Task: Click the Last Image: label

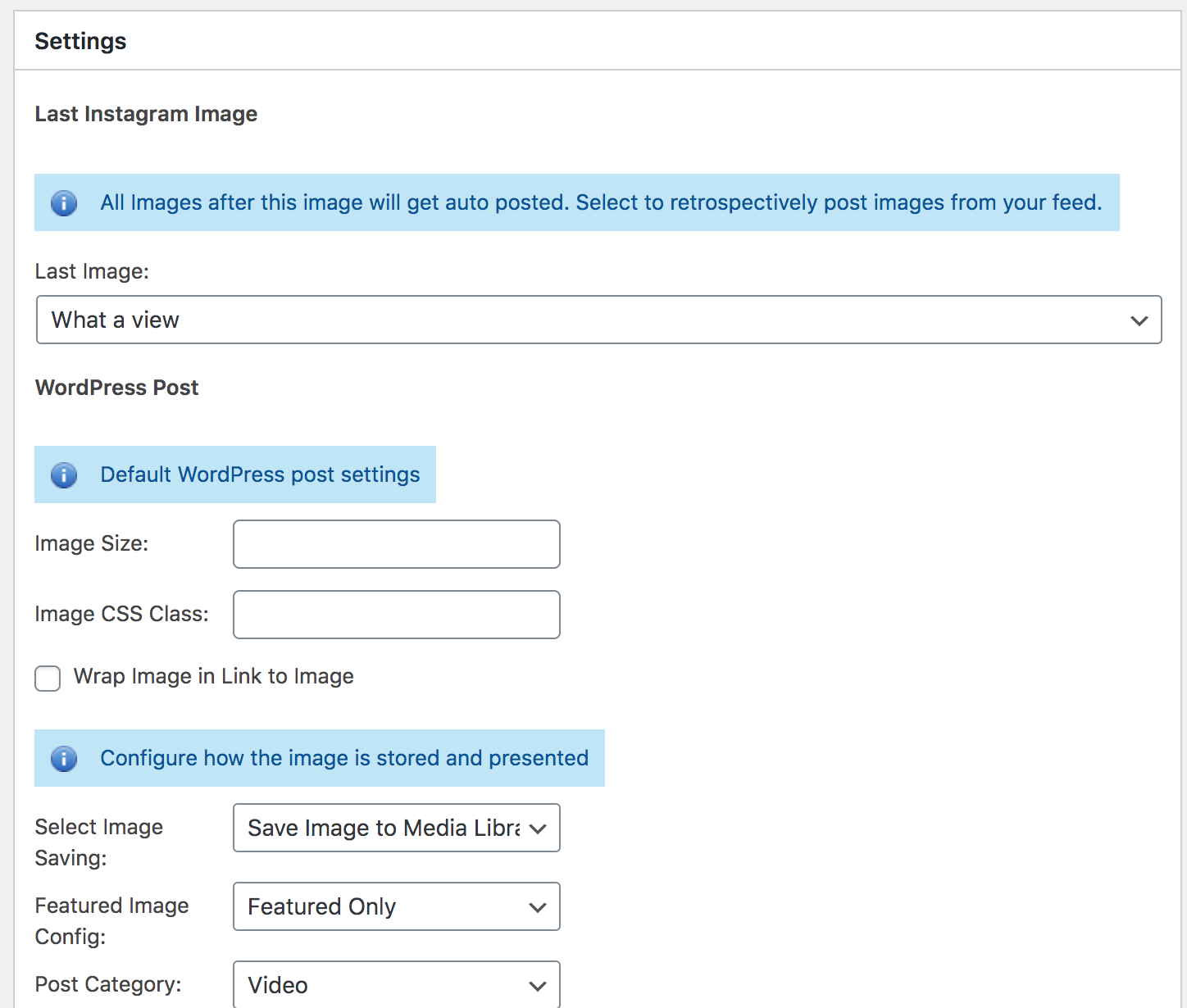Action: click(x=92, y=271)
